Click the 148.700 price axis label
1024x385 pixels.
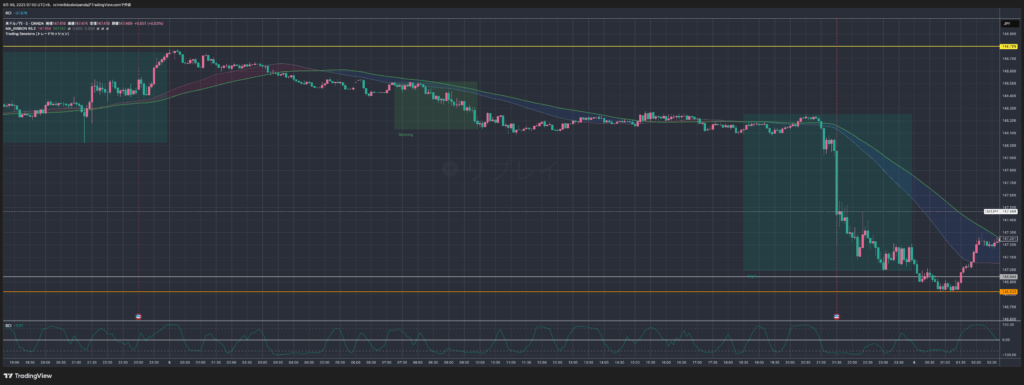(x=1009, y=58)
